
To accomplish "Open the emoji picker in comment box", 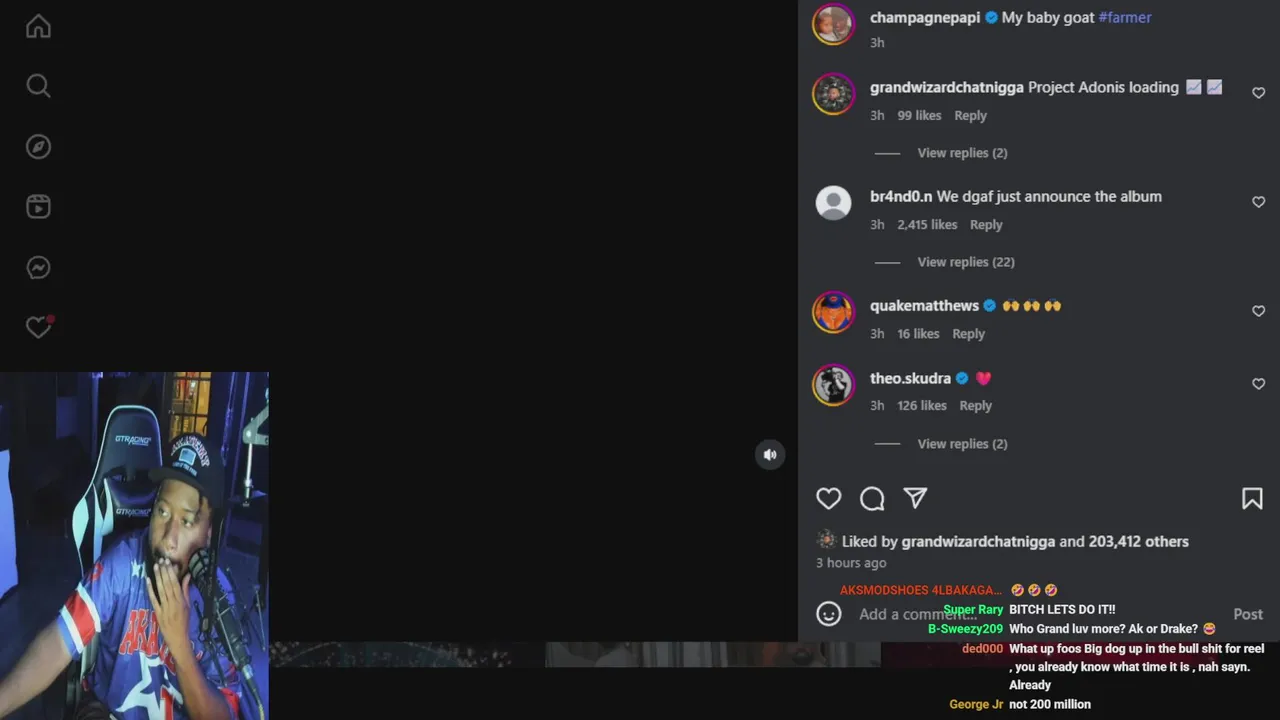I will (829, 614).
